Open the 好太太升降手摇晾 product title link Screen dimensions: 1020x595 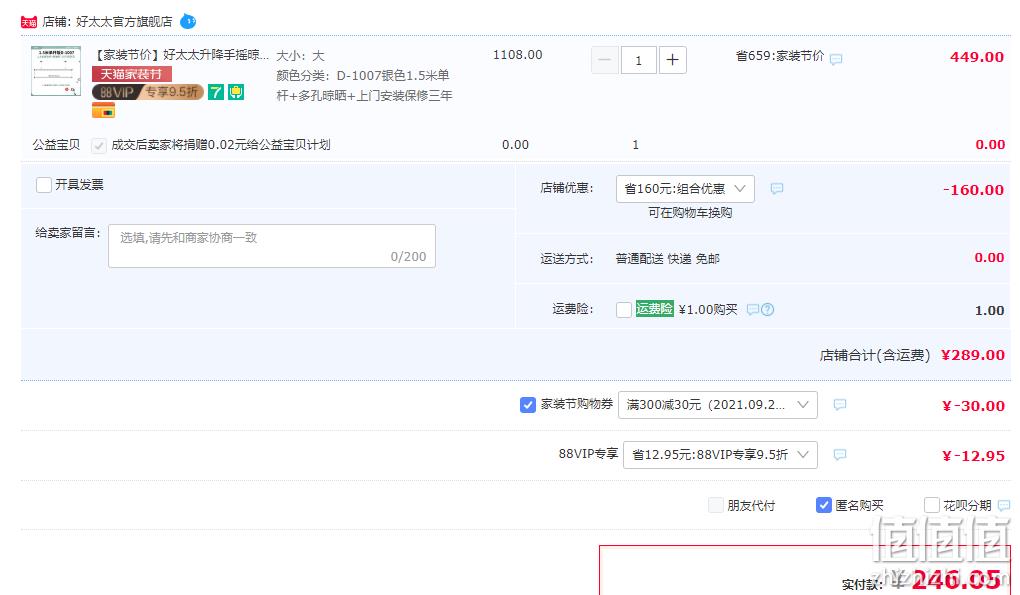pyautogui.click(x=182, y=55)
